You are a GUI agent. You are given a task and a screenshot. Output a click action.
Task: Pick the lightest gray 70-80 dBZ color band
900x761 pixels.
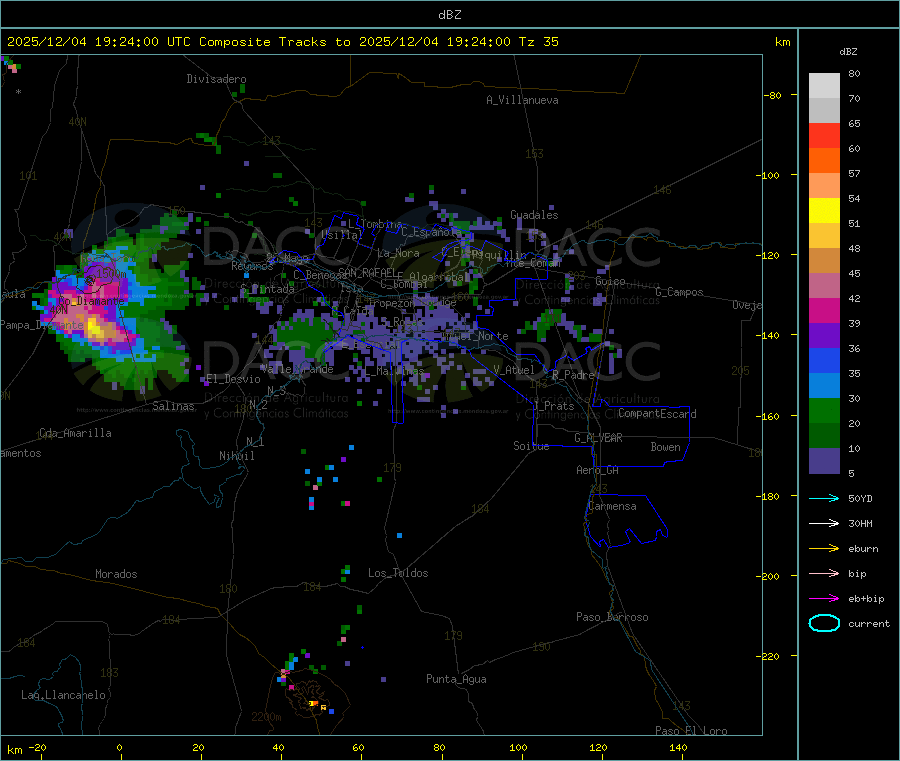click(x=824, y=86)
